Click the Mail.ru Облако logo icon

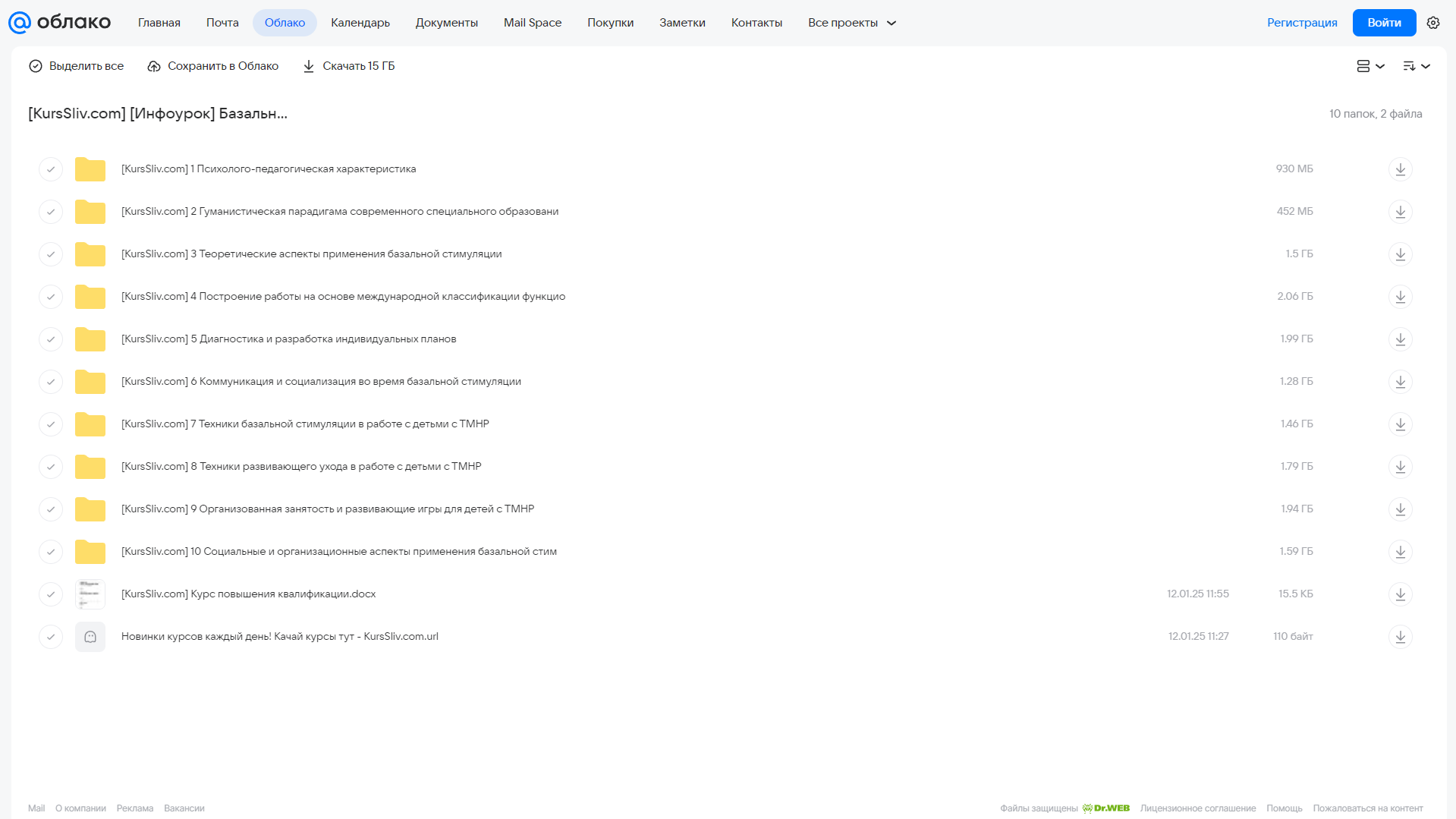coord(19,23)
